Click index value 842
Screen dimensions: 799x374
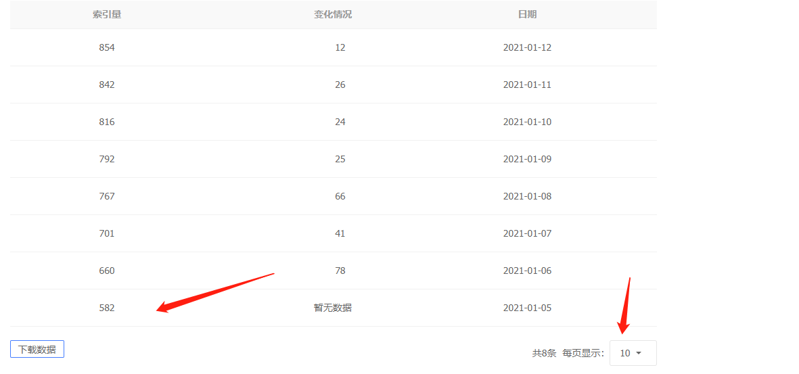(x=107, y=85)
